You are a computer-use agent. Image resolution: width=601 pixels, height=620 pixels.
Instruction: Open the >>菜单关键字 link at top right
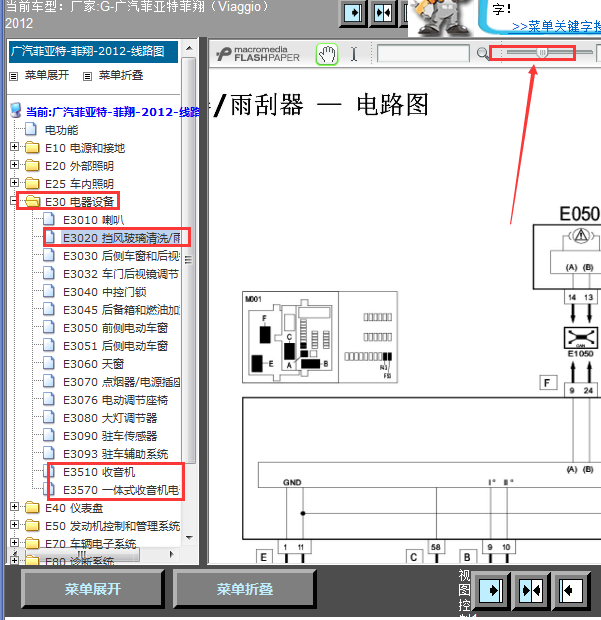(x=556, y=26)
